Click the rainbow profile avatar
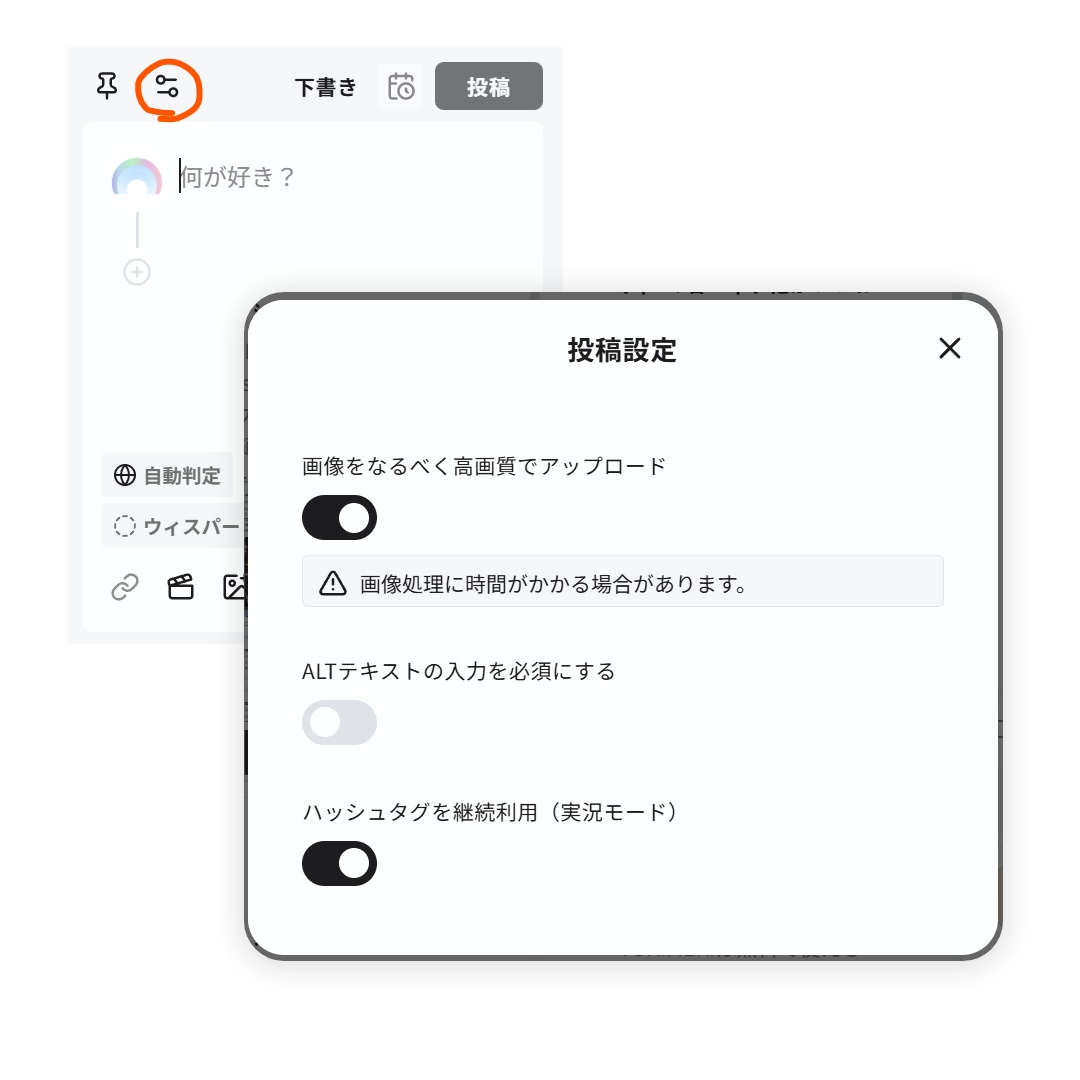Viewport: 1080px width, 1080px height. [x=137, y=178]
